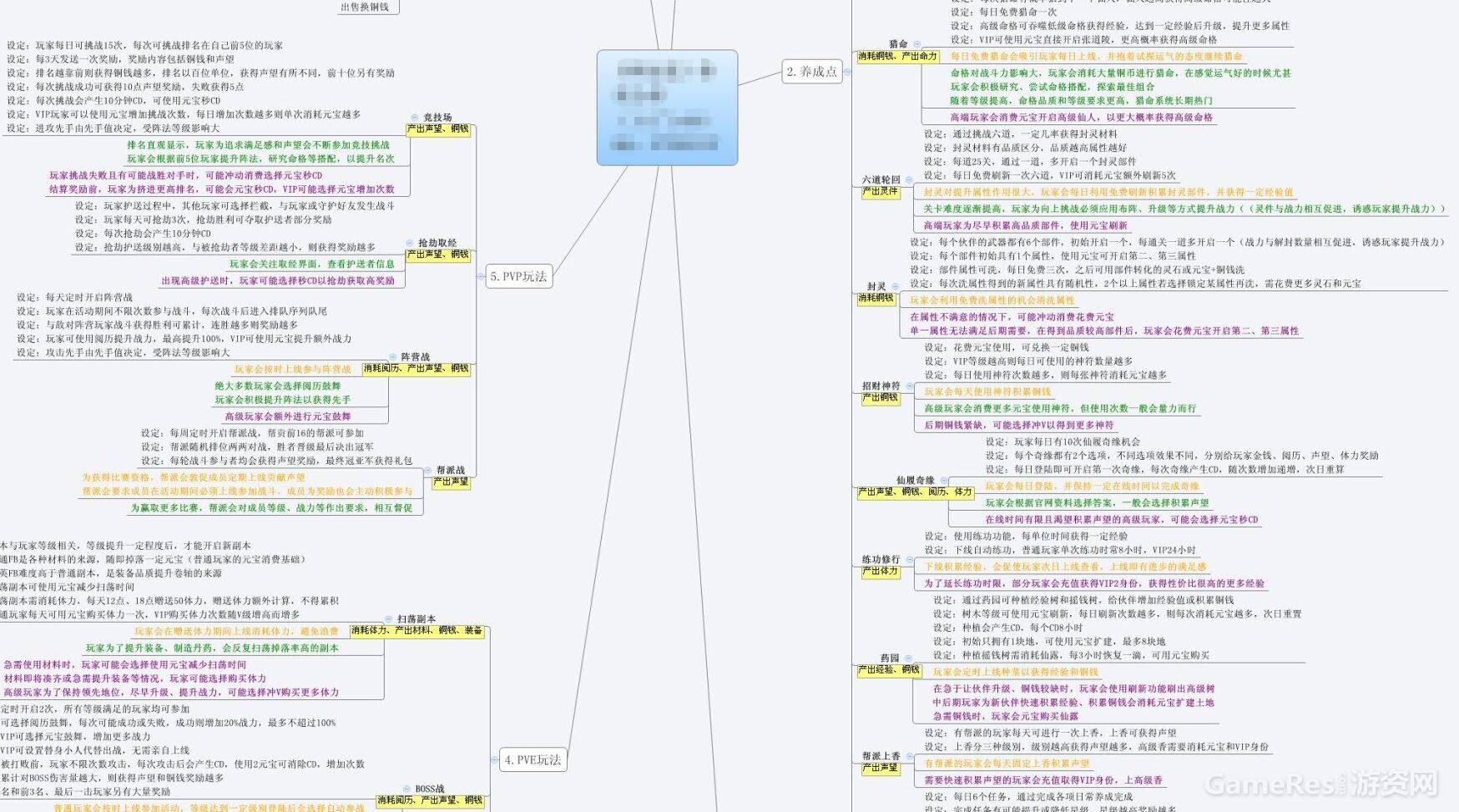Click yellow label 消耗阅历、产出声望、铜钱 under 阵营战
The image size is (1459, 812).
[x=416, y=369]
